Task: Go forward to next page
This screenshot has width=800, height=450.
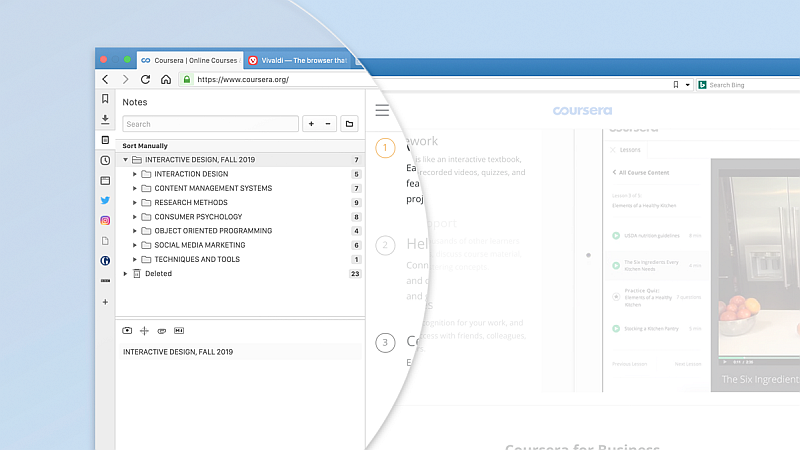Action: [x=126, y=80]
